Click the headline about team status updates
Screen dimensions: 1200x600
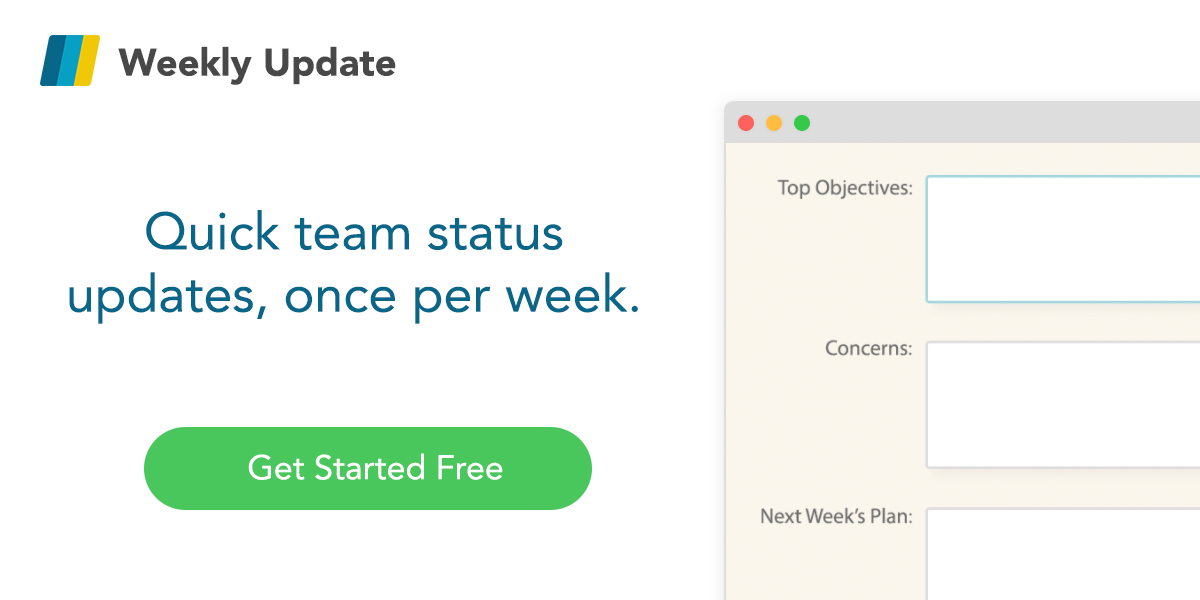click(x=355, y=263)
